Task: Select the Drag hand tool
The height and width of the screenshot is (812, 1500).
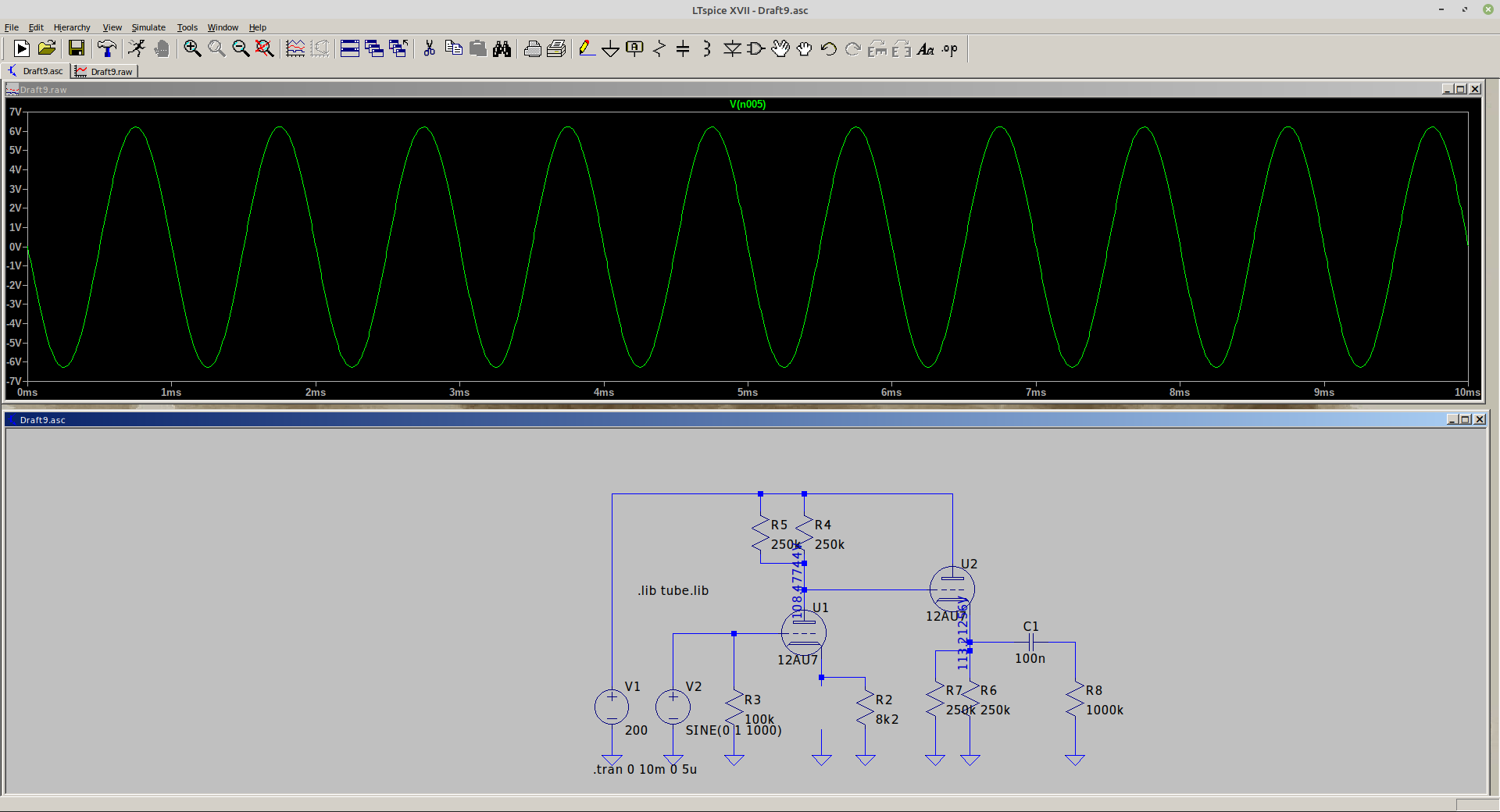Action: (805, 48)
